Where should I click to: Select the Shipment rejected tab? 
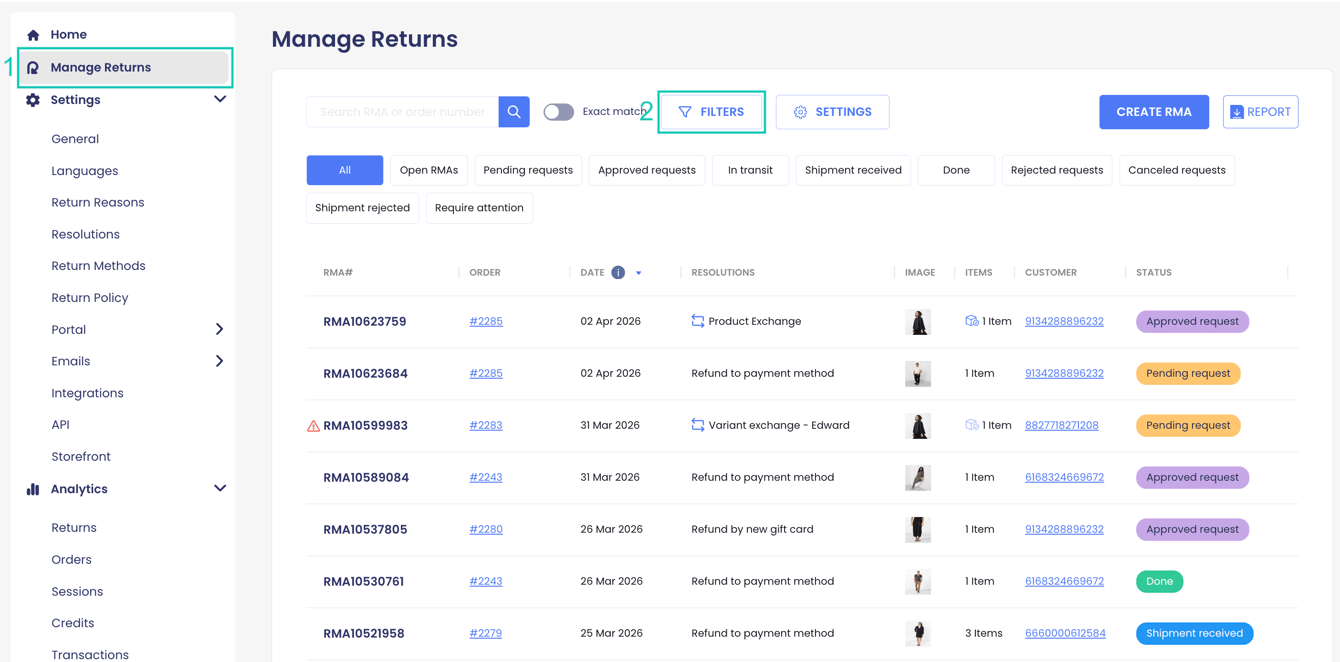click(x=362, y=208)
